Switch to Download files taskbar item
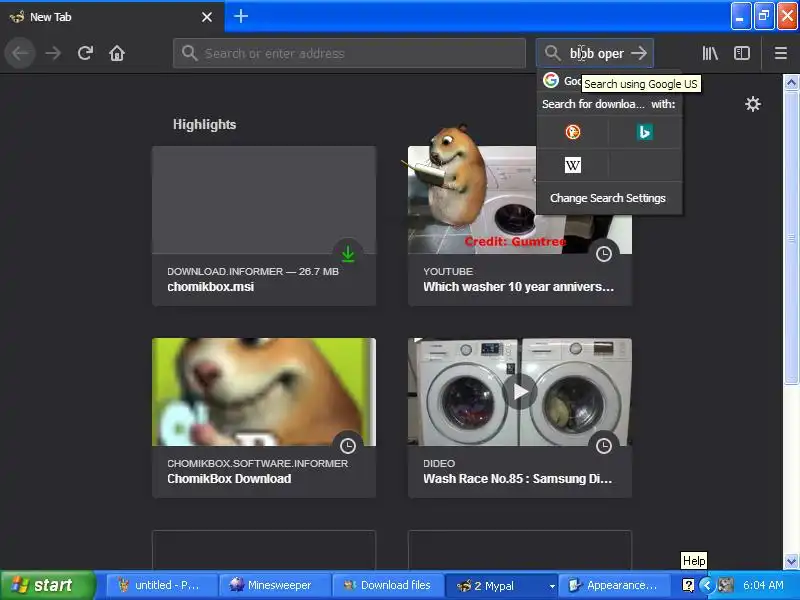The width and height of the screenshot is (800, 600). coord(387,585)
